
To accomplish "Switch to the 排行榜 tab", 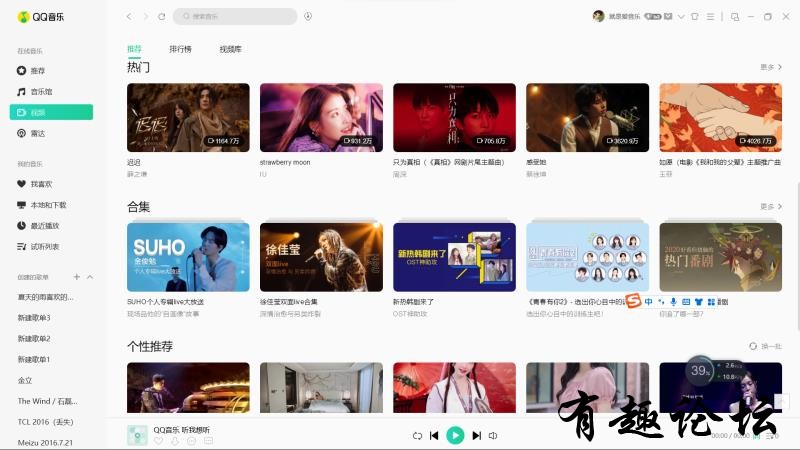I will pos(181,49).
